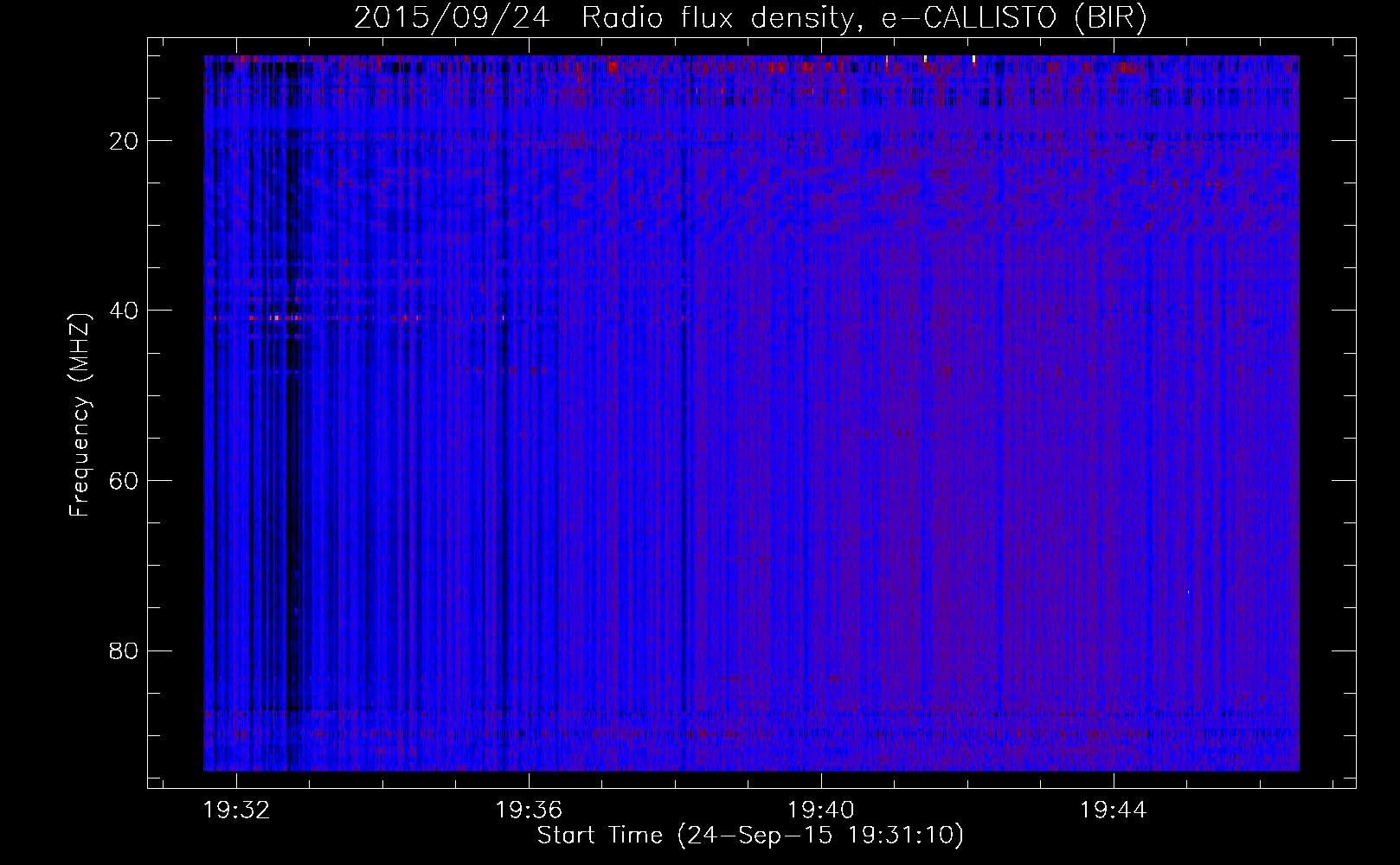Viewport: 1400px width, 865px height.
Task: Click the 19:32 time tick label
Action: click(236, 810)
